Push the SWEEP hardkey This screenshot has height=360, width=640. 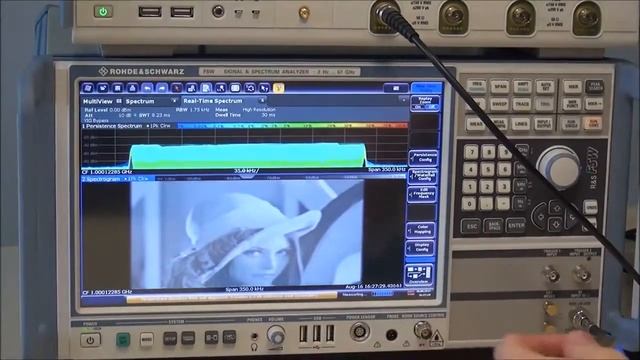point(499,104)
